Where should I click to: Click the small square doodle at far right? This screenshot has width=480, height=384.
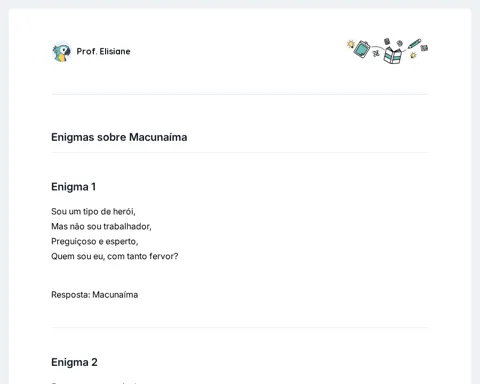pyautogui.click(x=424, y=48)
